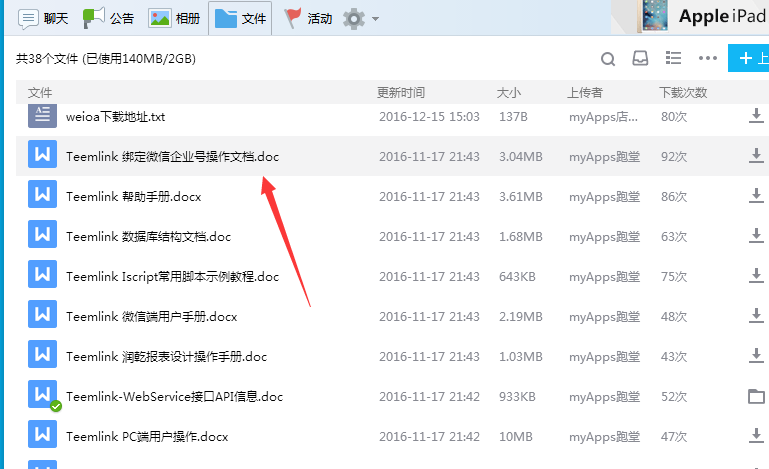Click Word icon of Iscript常用脚本示例教程.doc
Screen dimensions: 769x469
click(42, 274)
